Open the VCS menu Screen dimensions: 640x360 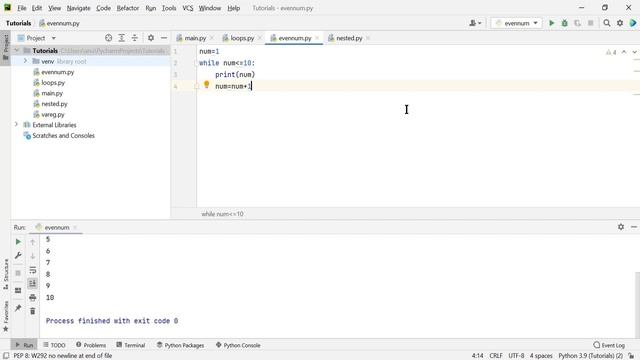188,8
